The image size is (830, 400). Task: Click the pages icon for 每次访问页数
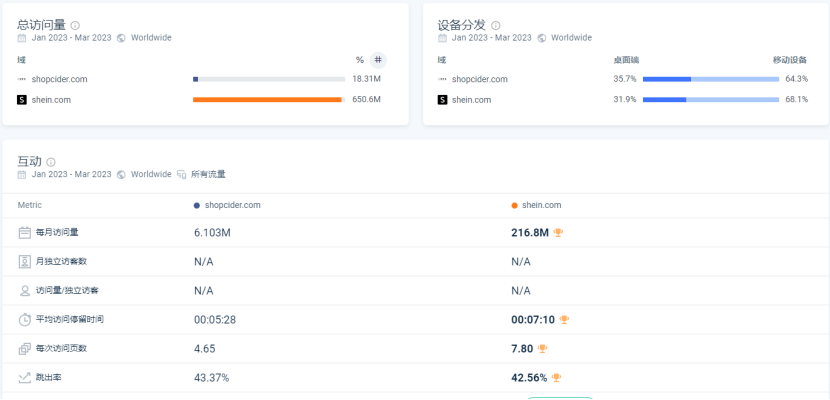tap(25, 348)
